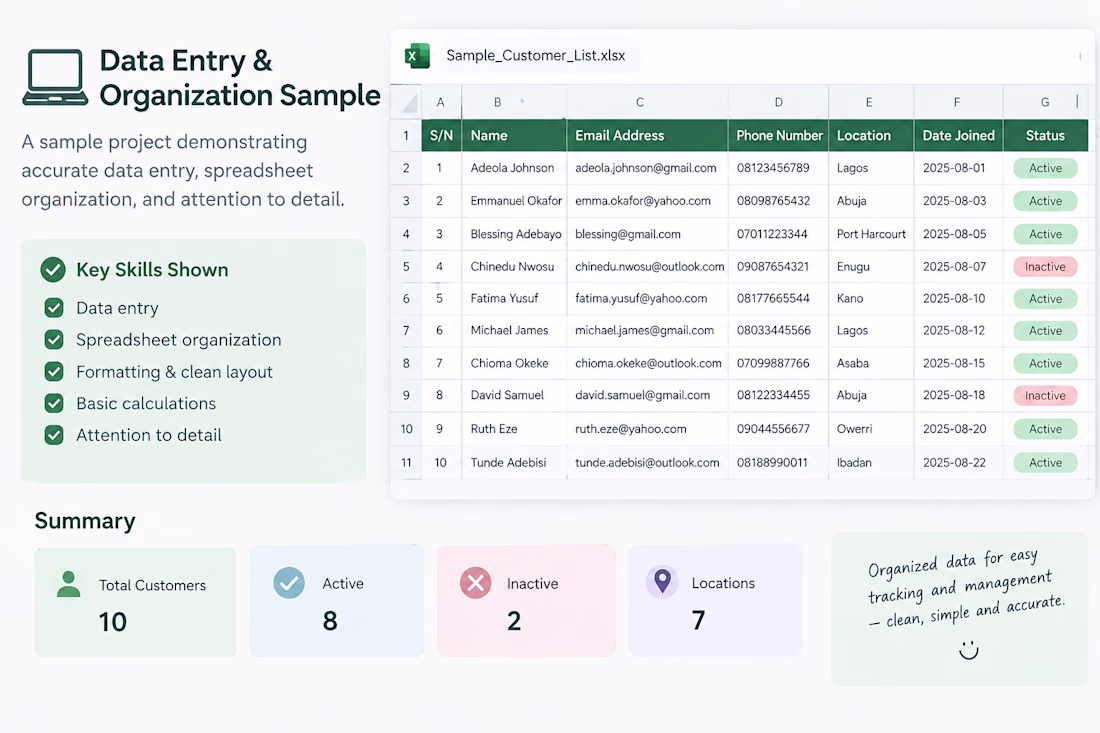Click the Locations count 7
The height and width of the screenshot is (733, 1100).
pos(698,620)
